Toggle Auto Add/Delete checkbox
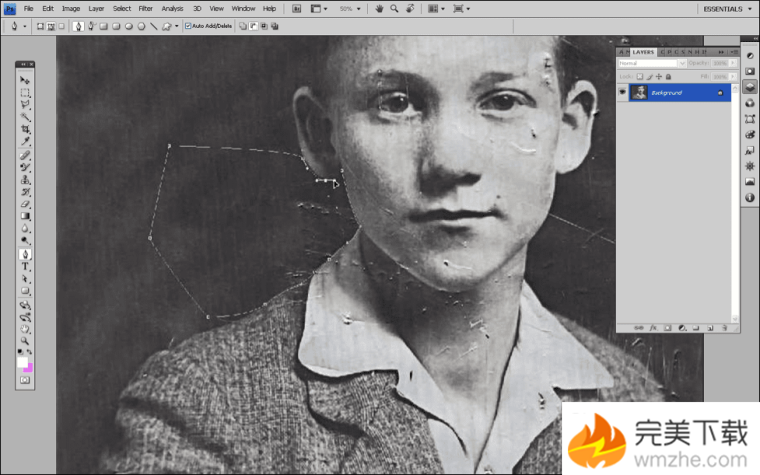 click(188, 26)
